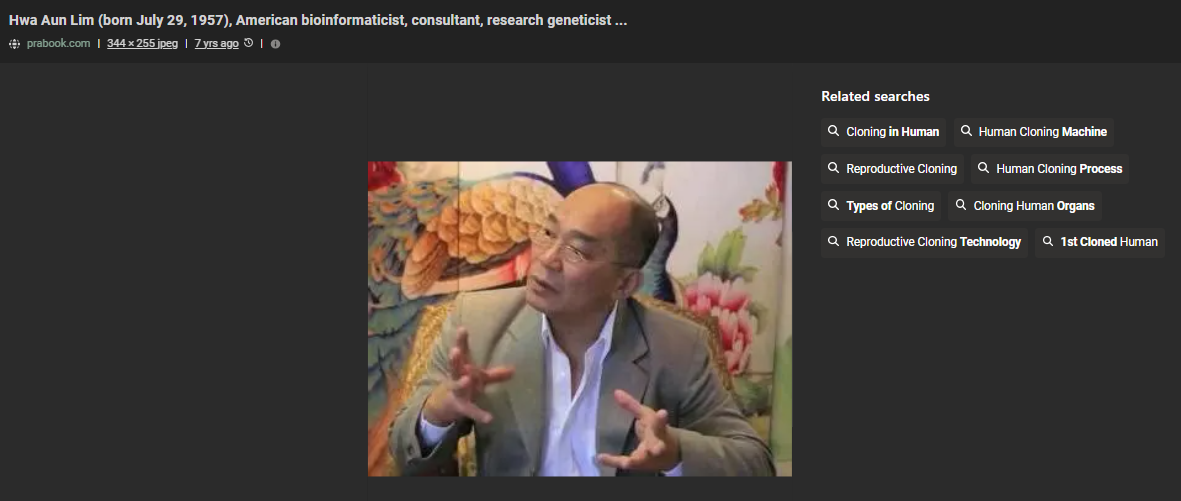Screen dimensions: 1181x501
Task: Search for Reproductive Cloning Technology
Action: (924, 243)
